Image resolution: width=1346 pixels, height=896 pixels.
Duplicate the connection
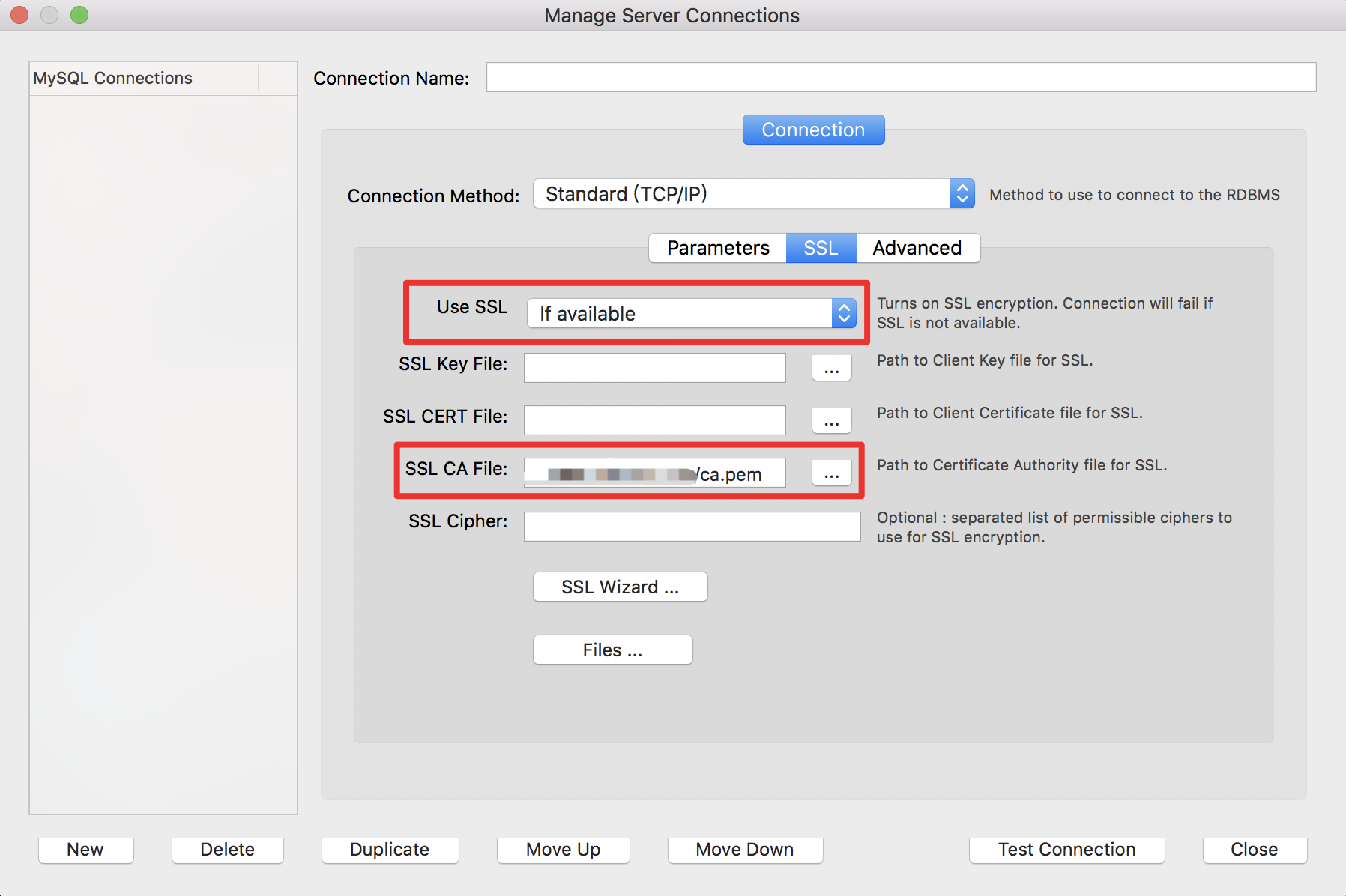(x=390, y=850)
